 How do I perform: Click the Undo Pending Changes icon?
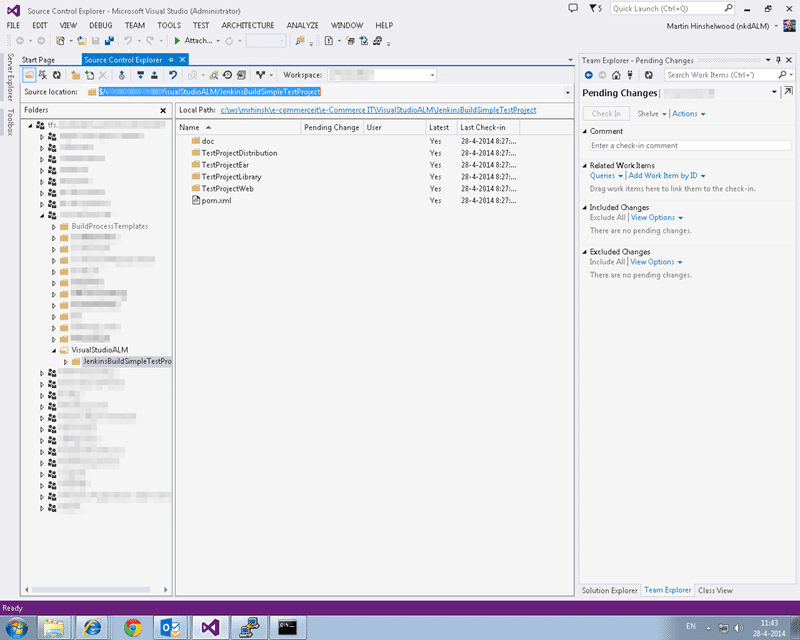point(173,75)
